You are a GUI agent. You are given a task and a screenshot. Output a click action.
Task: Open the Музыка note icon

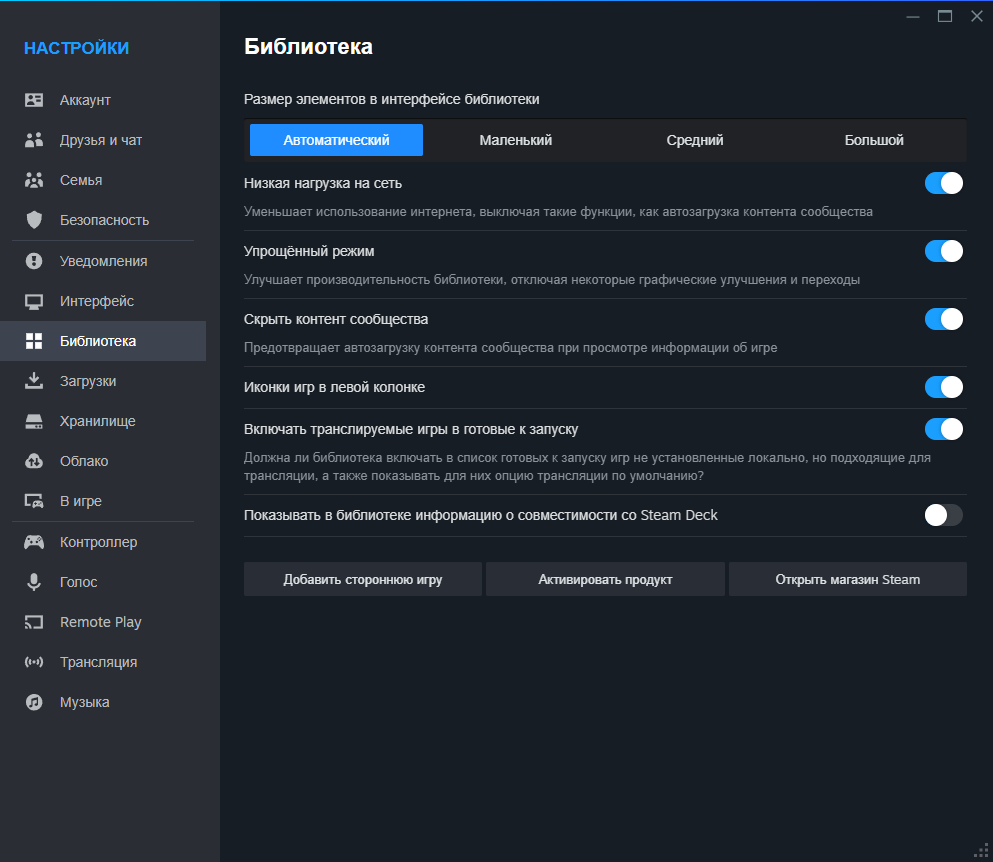point(34,702)
